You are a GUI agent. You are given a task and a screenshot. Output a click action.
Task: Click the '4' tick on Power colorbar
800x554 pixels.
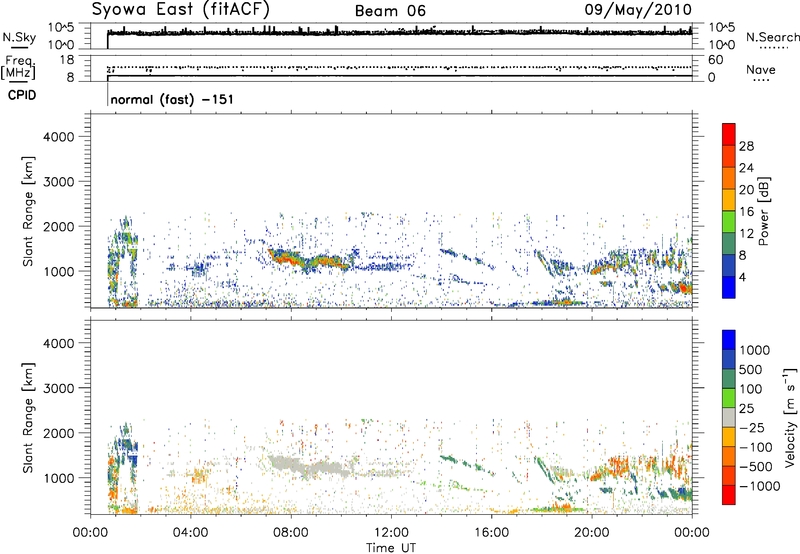[x=743, y=277]
